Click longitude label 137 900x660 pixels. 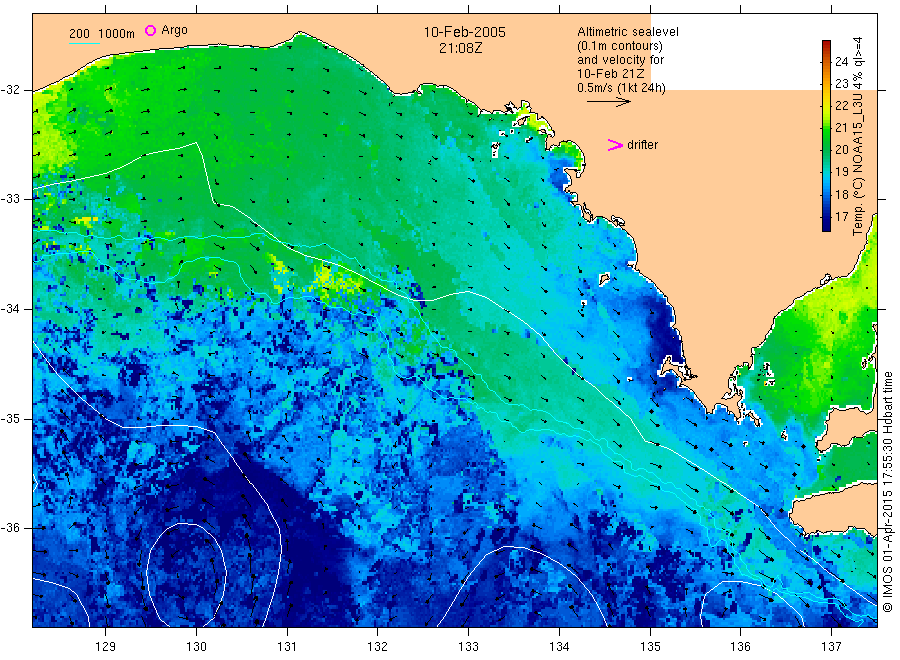831,647
